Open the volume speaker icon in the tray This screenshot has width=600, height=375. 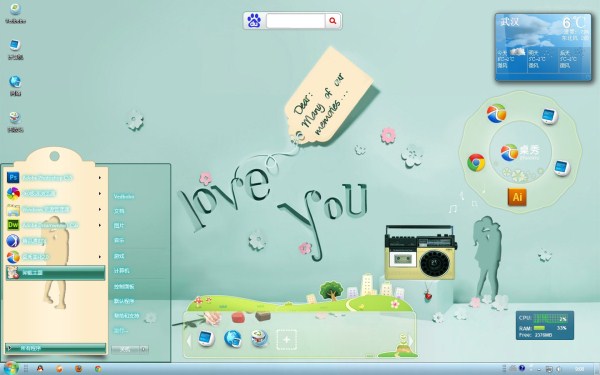click(x=559, y=369)
